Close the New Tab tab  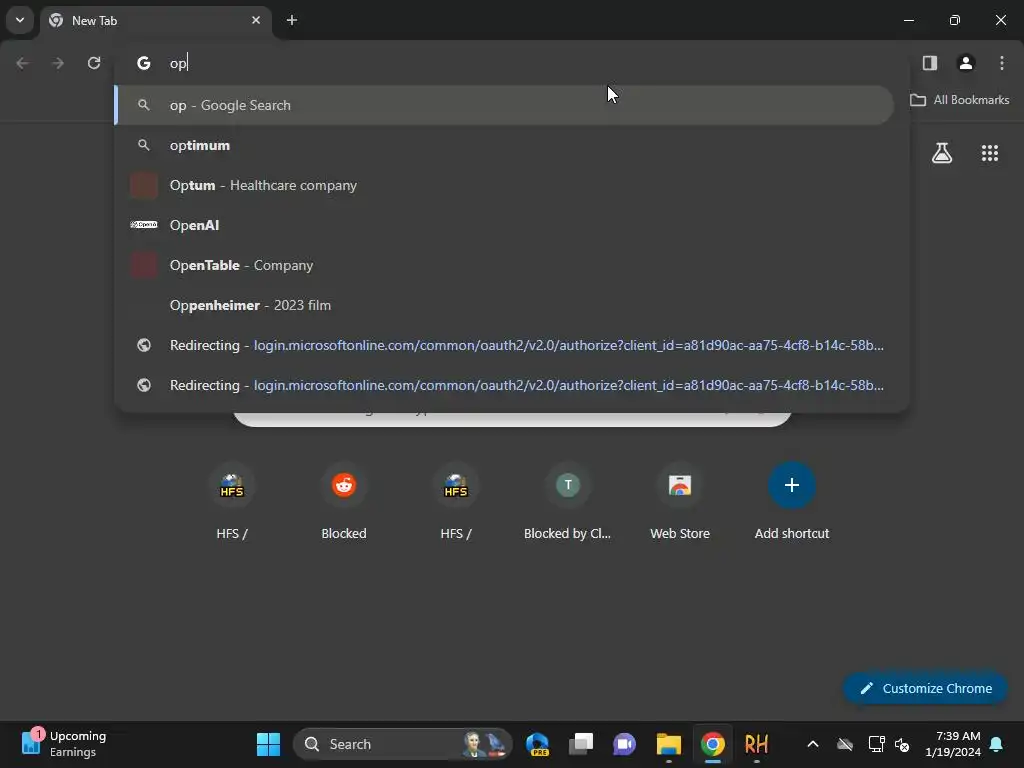[x=256, y=20]
